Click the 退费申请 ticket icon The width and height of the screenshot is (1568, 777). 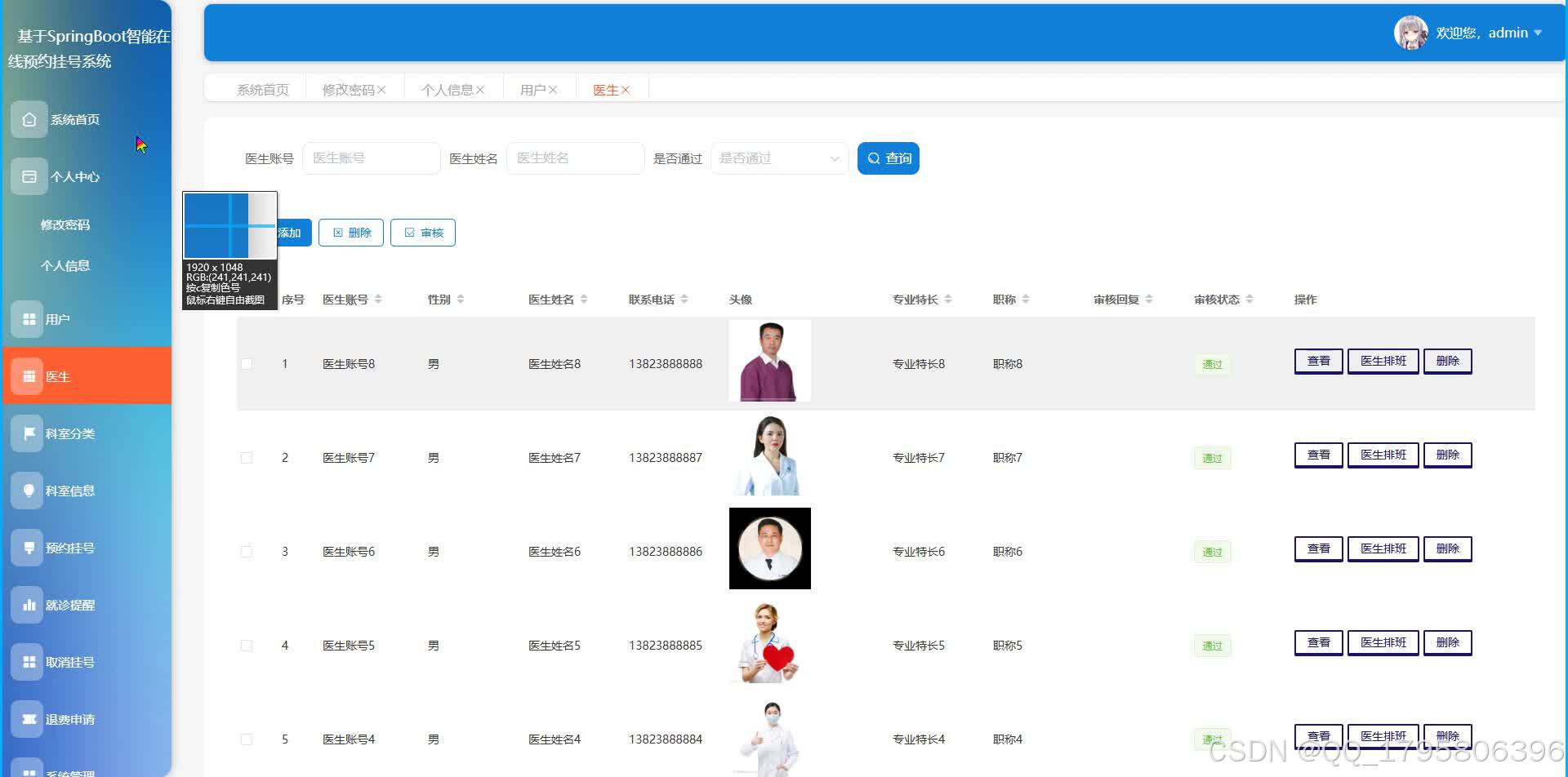(x=29, y=719)
